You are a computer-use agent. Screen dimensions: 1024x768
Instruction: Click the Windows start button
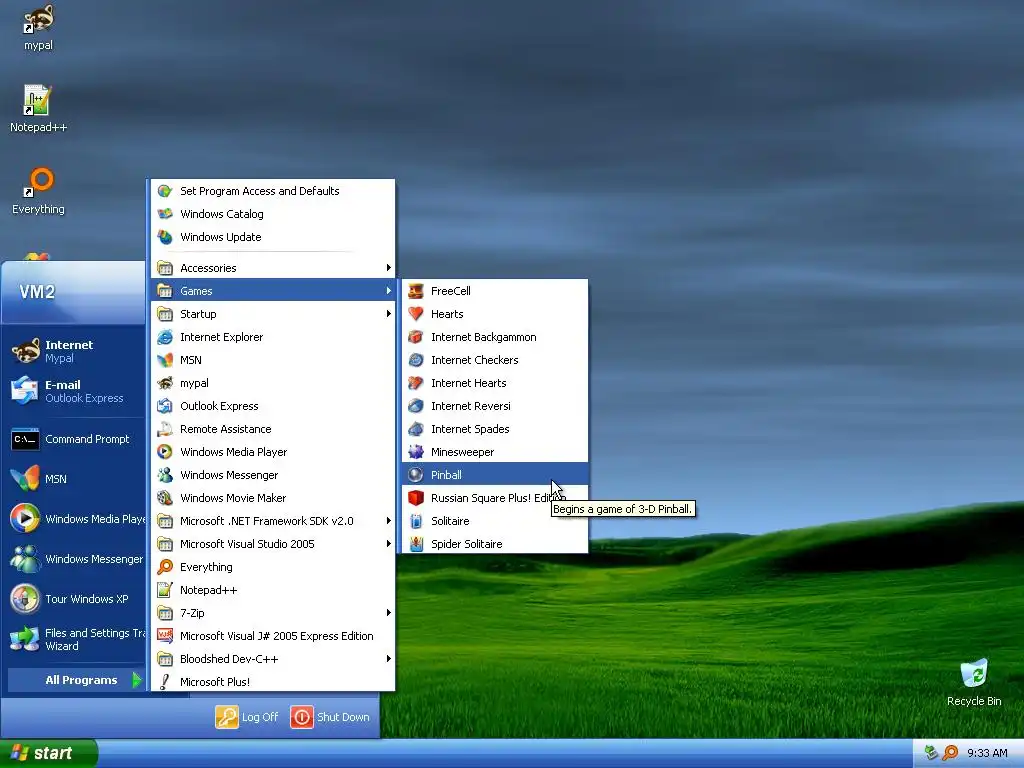pyautogui.click(x=48, y=753)
